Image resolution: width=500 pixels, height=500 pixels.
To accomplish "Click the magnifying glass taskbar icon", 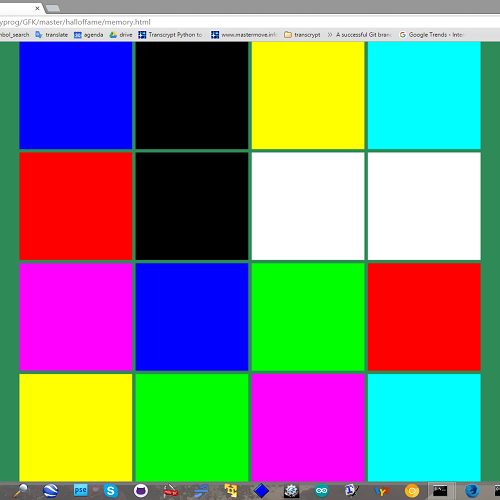I will [21, 491].
